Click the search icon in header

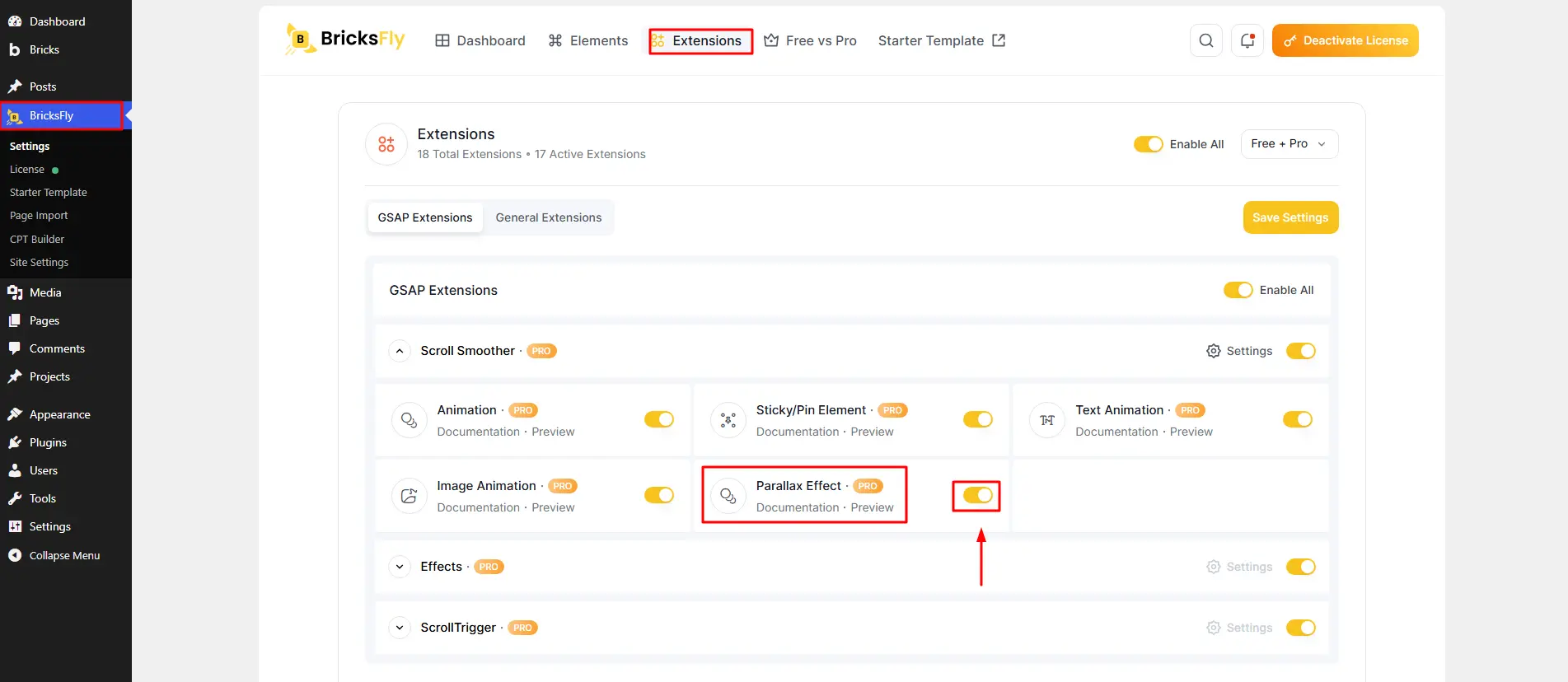[1206, 40]
